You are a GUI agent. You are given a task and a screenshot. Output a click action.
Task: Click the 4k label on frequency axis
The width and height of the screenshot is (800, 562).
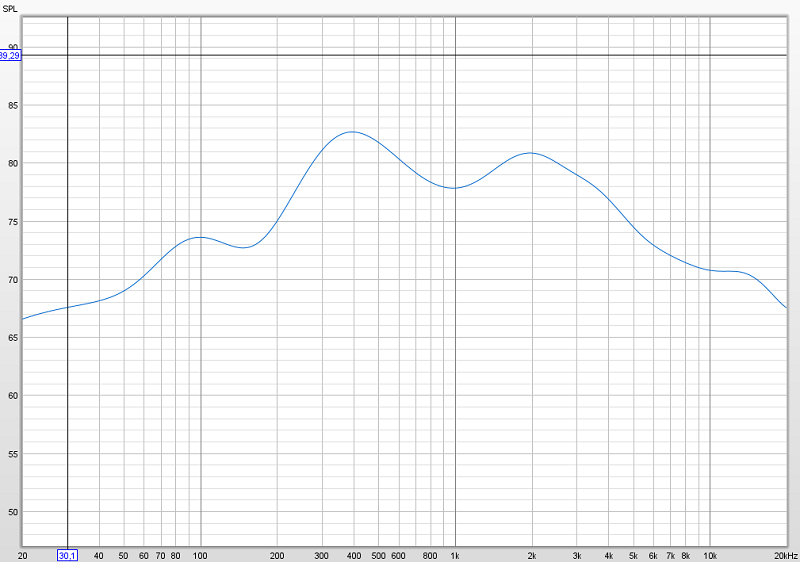[608, 556]
